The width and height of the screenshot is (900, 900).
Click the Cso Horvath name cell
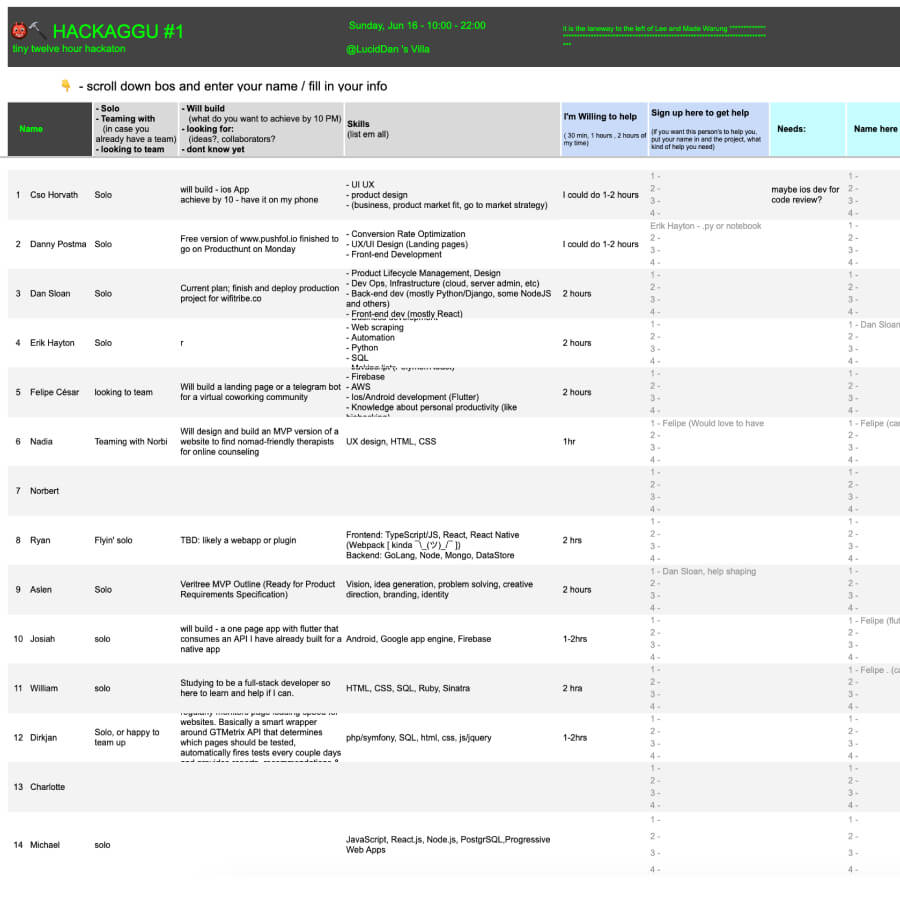pyautogui.click(x=54, y=195)
